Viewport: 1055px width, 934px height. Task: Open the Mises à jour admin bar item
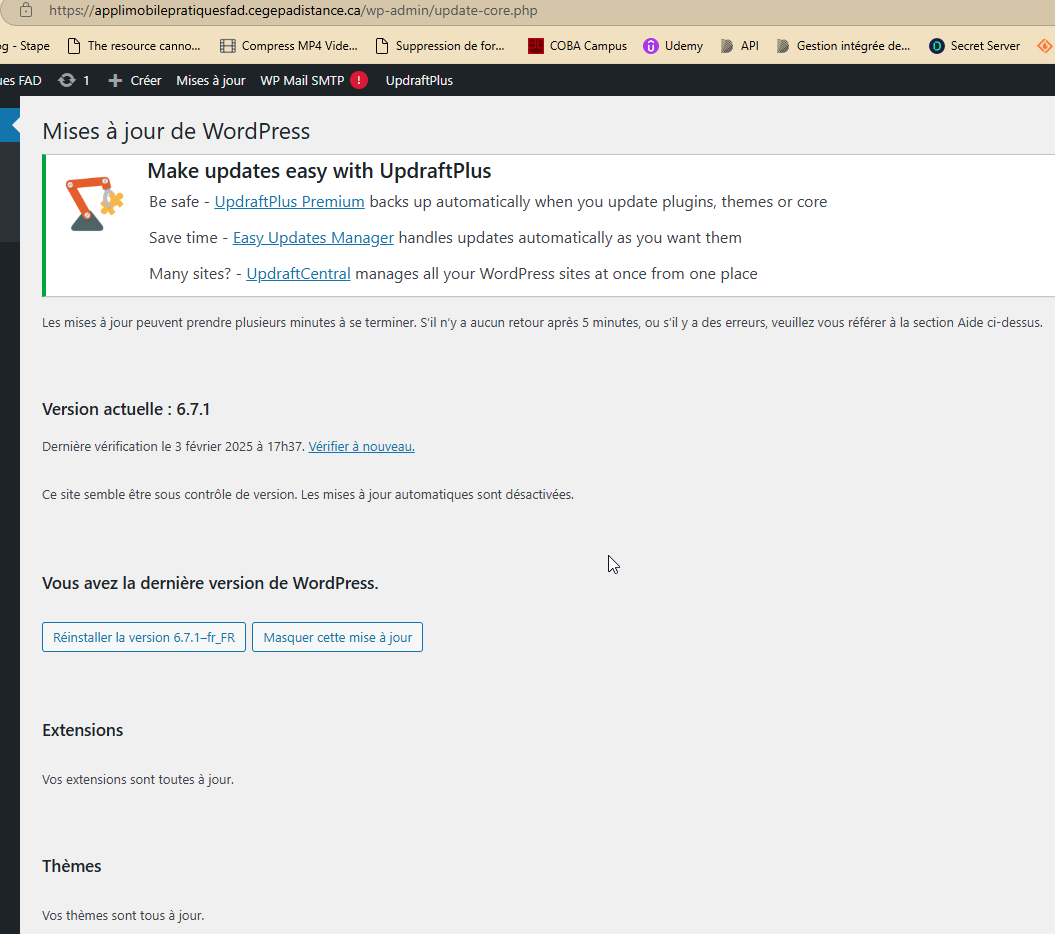pos(210,80)
